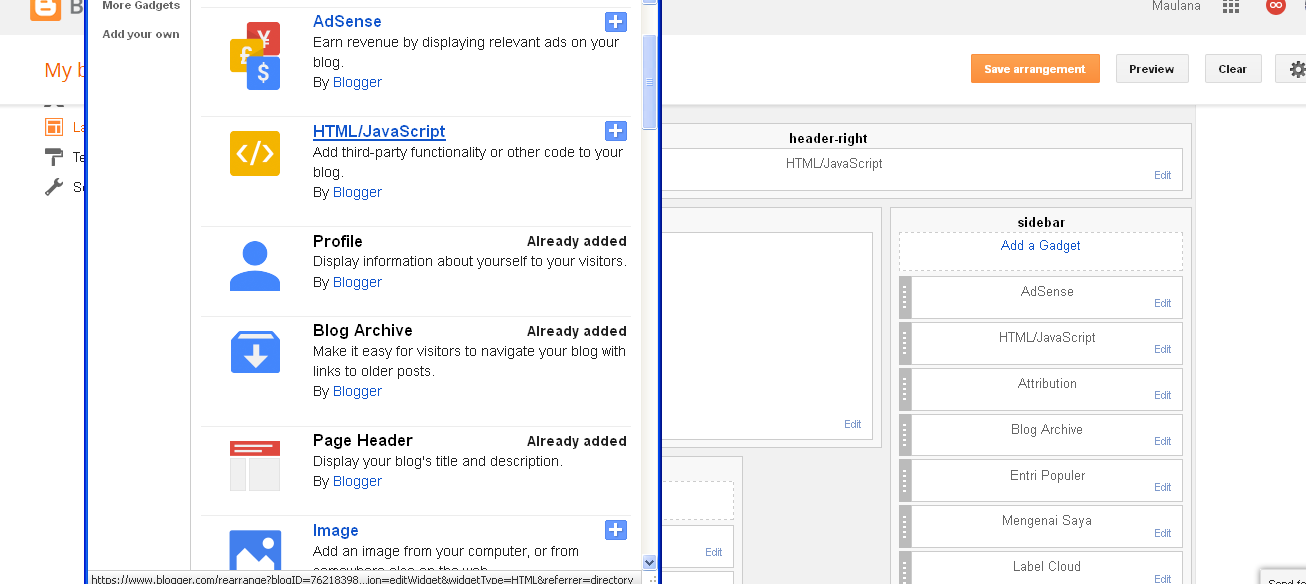Add the Image gadget with plus button
This screenshot has height=584, width=1306.
(x=616, y=530)
